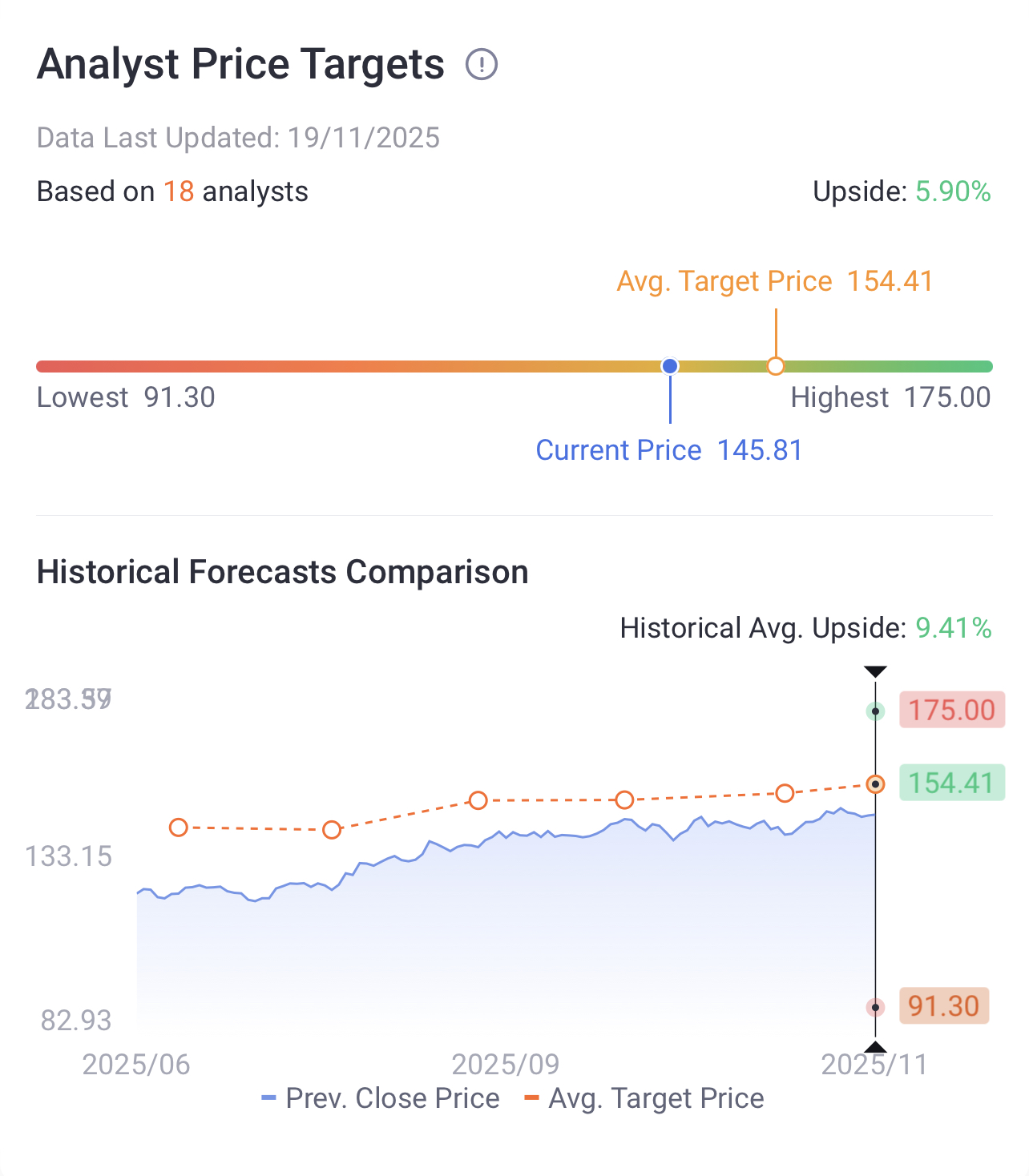
Task: Click the first orange target point on chart
Action: pos(179,828)
